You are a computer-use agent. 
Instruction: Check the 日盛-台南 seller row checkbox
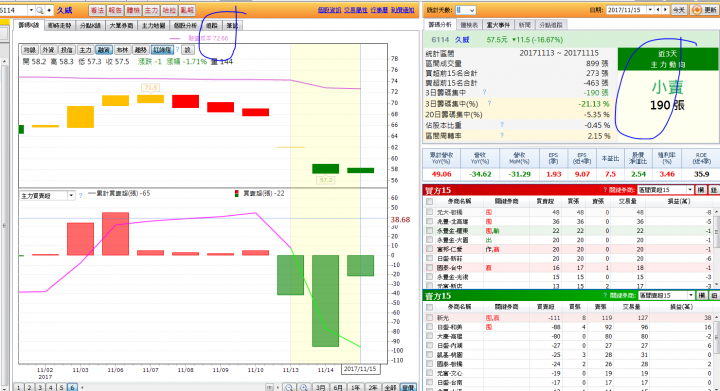[x=429, y=382]
